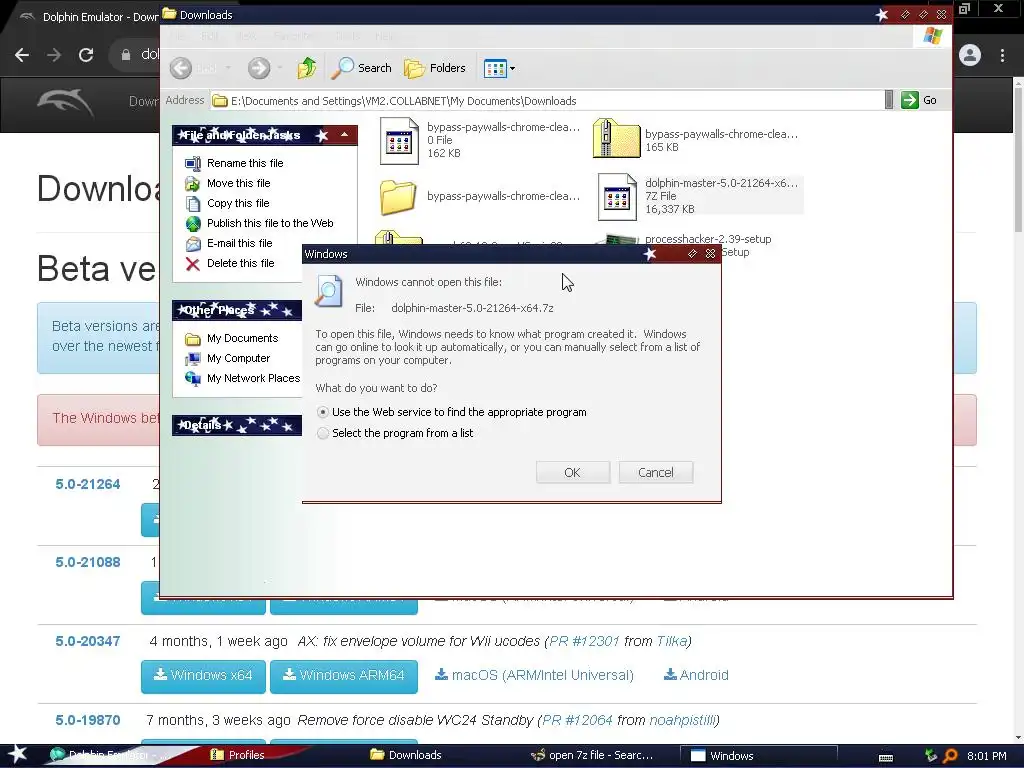Click Move this file task
Viewport: 1024px width, 768px height.
coord(238,184)
